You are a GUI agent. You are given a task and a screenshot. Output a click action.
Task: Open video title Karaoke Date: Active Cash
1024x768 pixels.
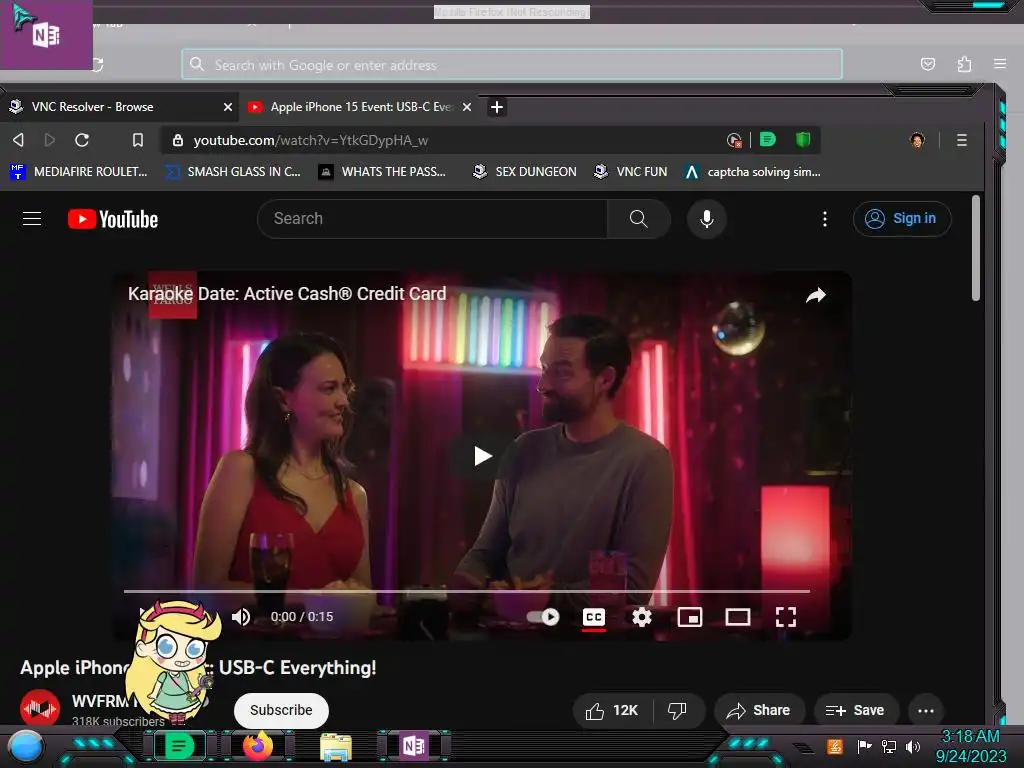[287, 294]
